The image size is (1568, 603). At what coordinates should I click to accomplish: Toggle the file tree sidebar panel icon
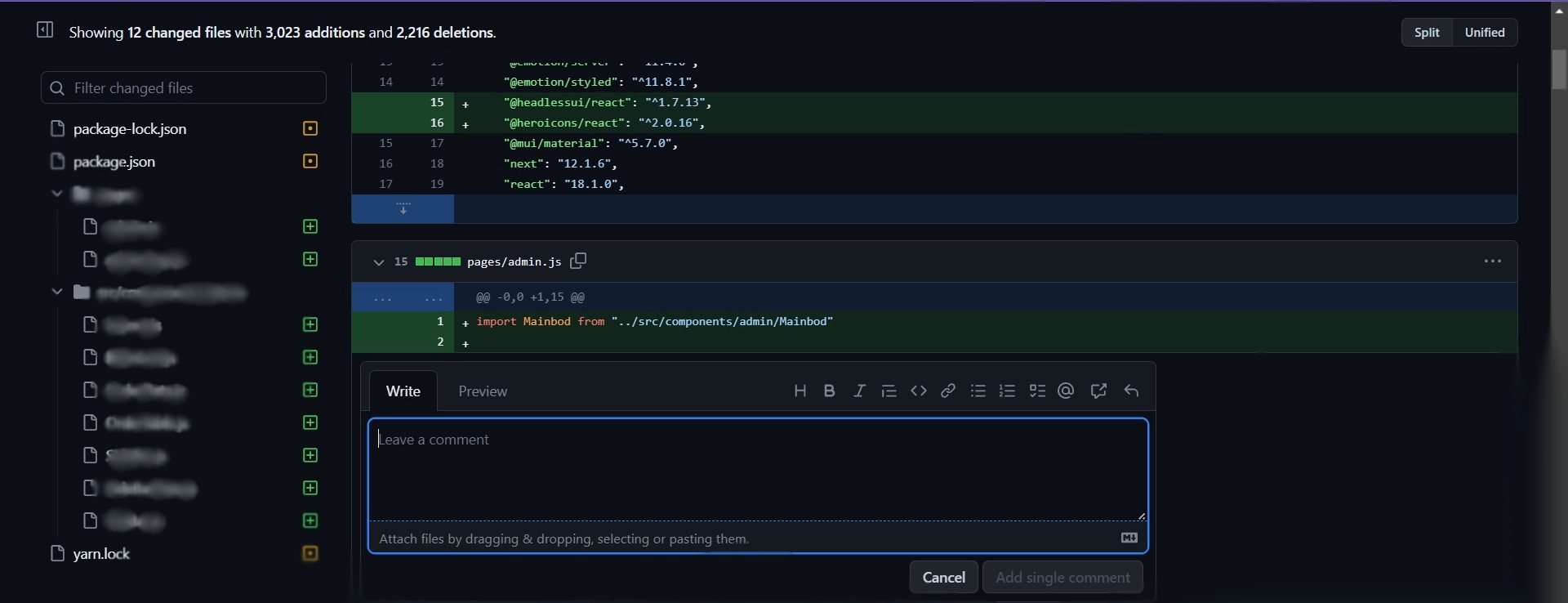pos(45,30)
